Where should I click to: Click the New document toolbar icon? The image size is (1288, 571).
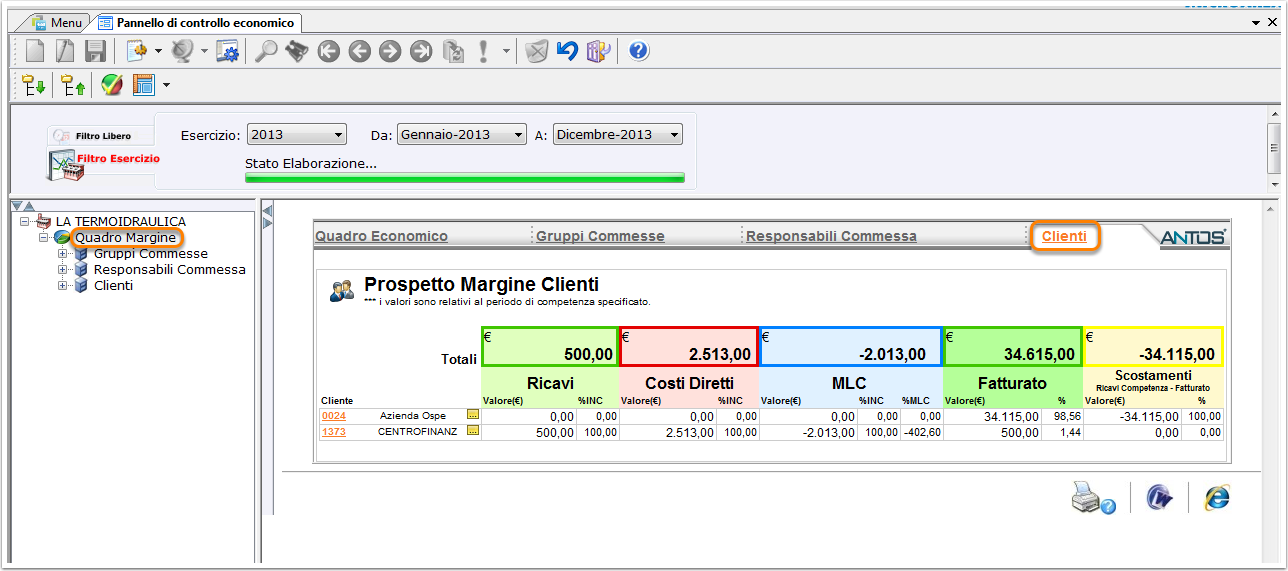point(35,51)
